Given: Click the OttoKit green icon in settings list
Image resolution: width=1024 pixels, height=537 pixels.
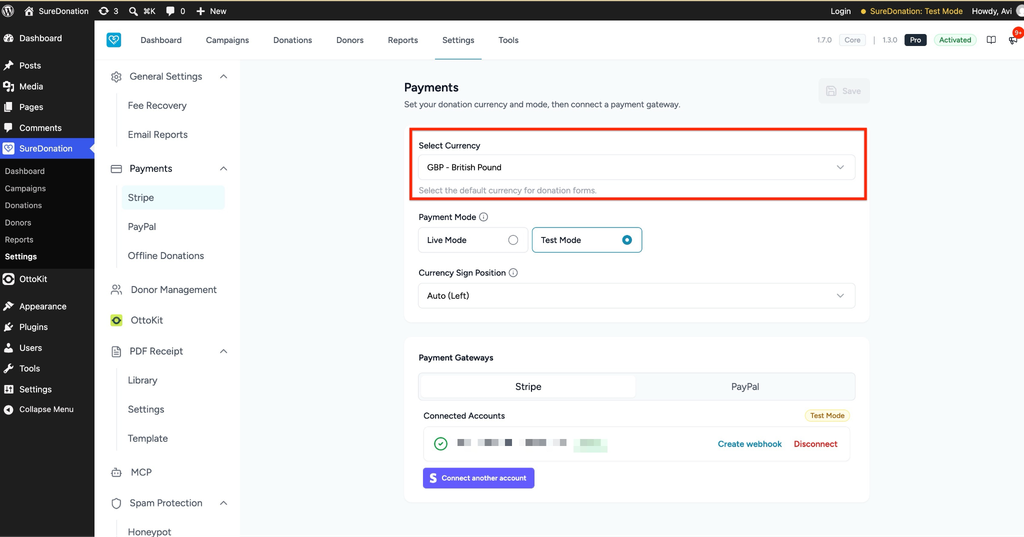Looking at the screenshot, I should pyautogui.click(x=116, y=320).
